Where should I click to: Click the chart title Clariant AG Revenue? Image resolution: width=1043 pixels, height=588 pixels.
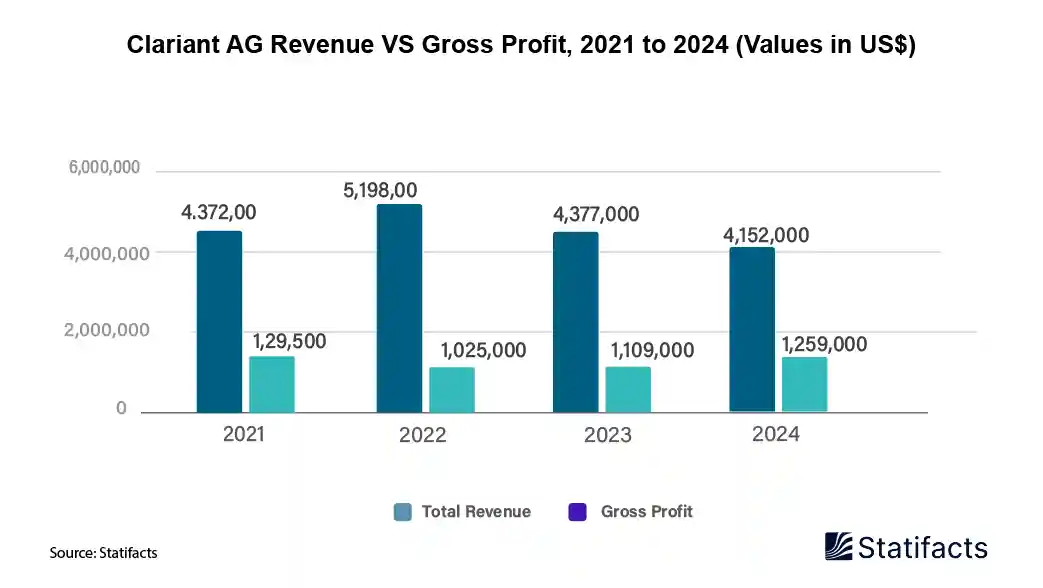tap(522, 44)
